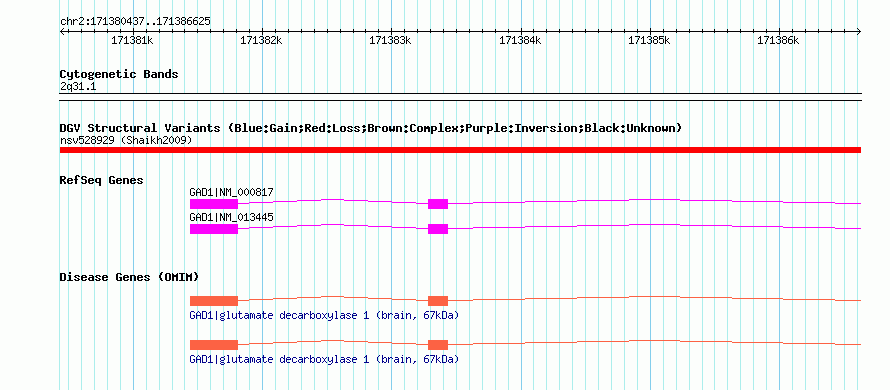Click the 171382k ruler position
Image resolution: width=890 pixels, height=390 pixels.
click(261, 40)
